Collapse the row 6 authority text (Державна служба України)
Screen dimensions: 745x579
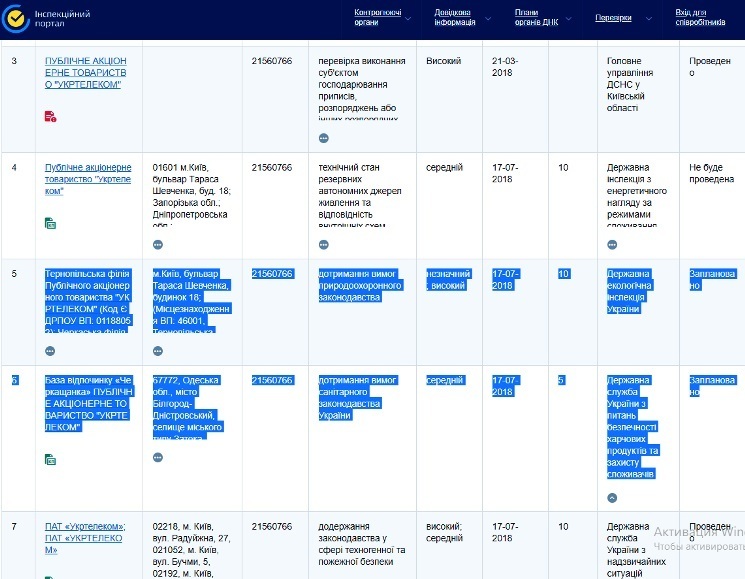tap(612, 498)
